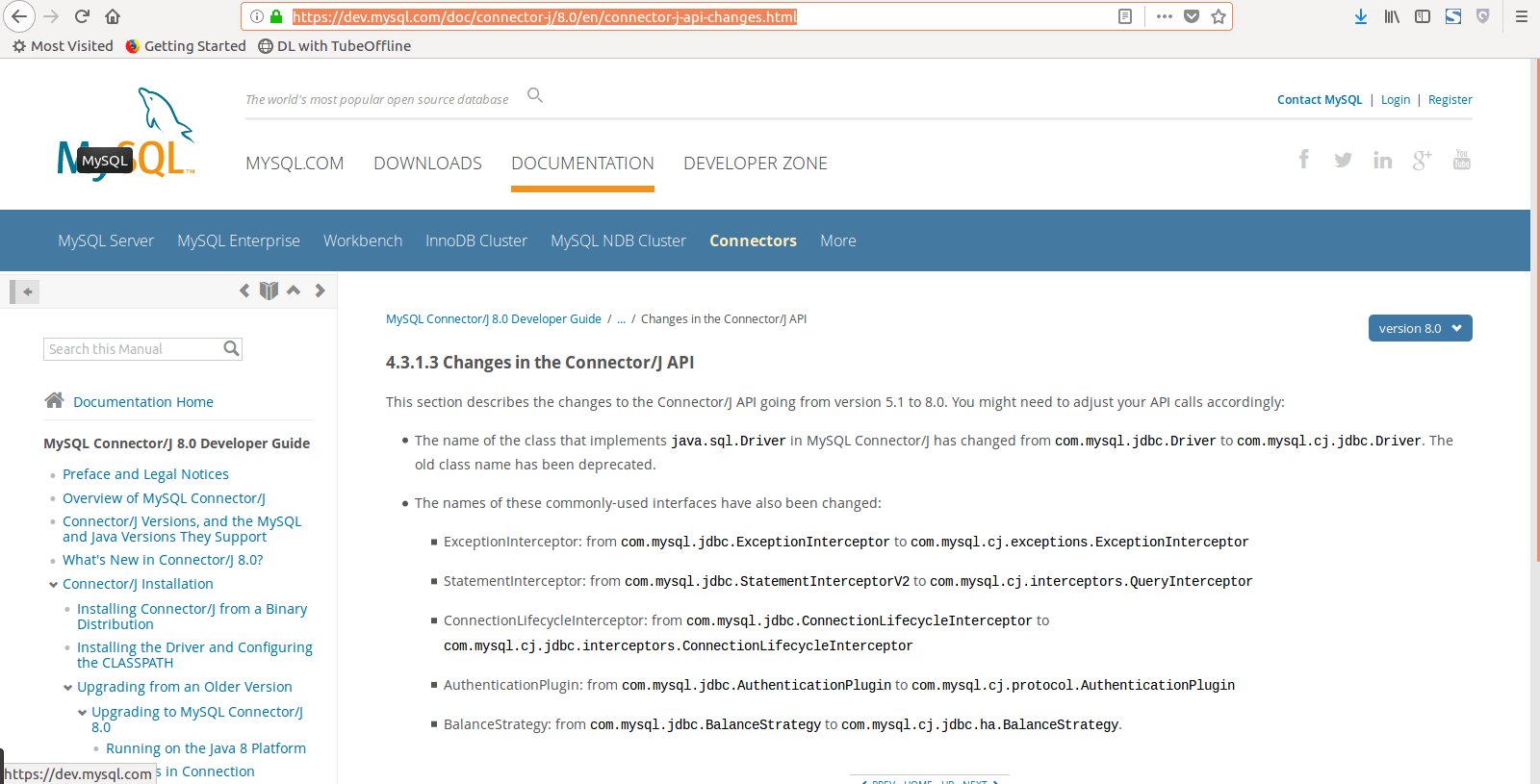Open Overview of MySQL Connector/J
This screenshot has height=784, width=1540.
164,498
